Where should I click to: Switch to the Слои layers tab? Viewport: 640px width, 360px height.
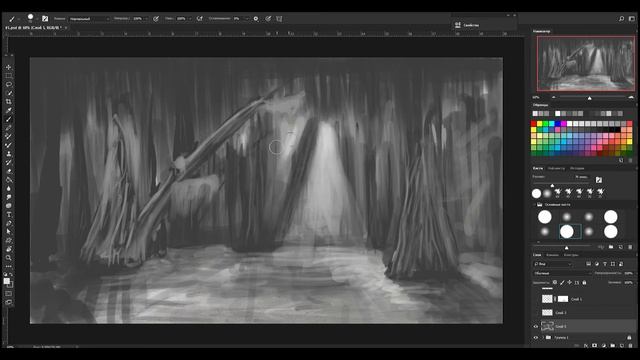point(537,255)
